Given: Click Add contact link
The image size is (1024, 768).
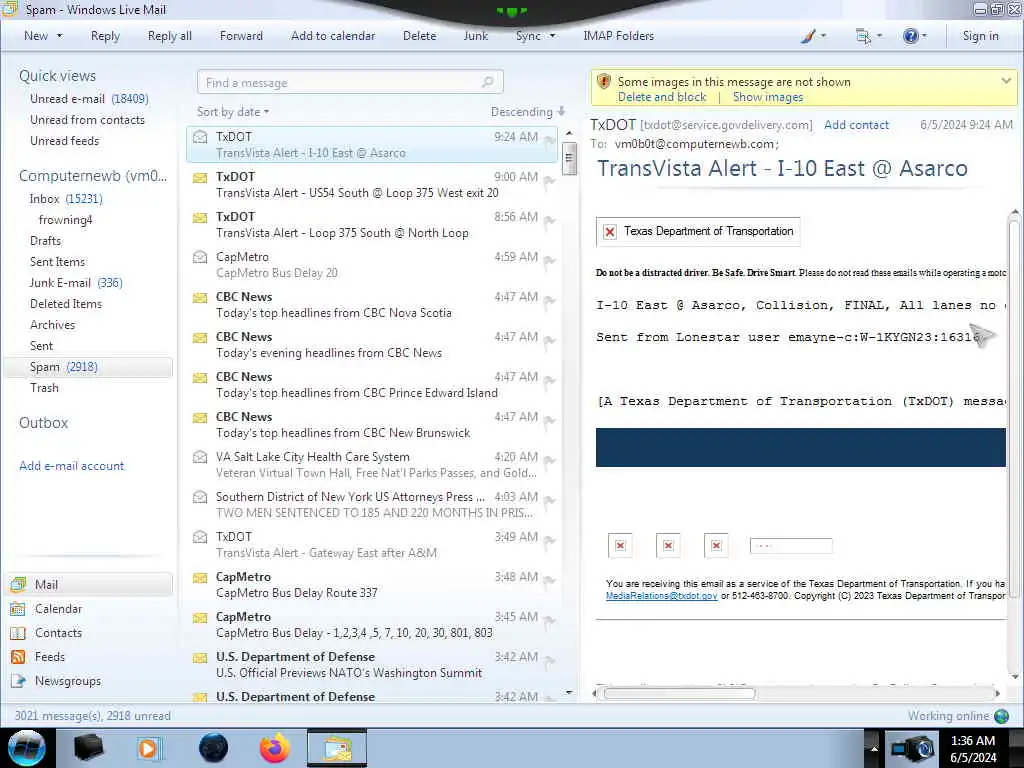Looking at the screenshot, I should pos(856,125).
